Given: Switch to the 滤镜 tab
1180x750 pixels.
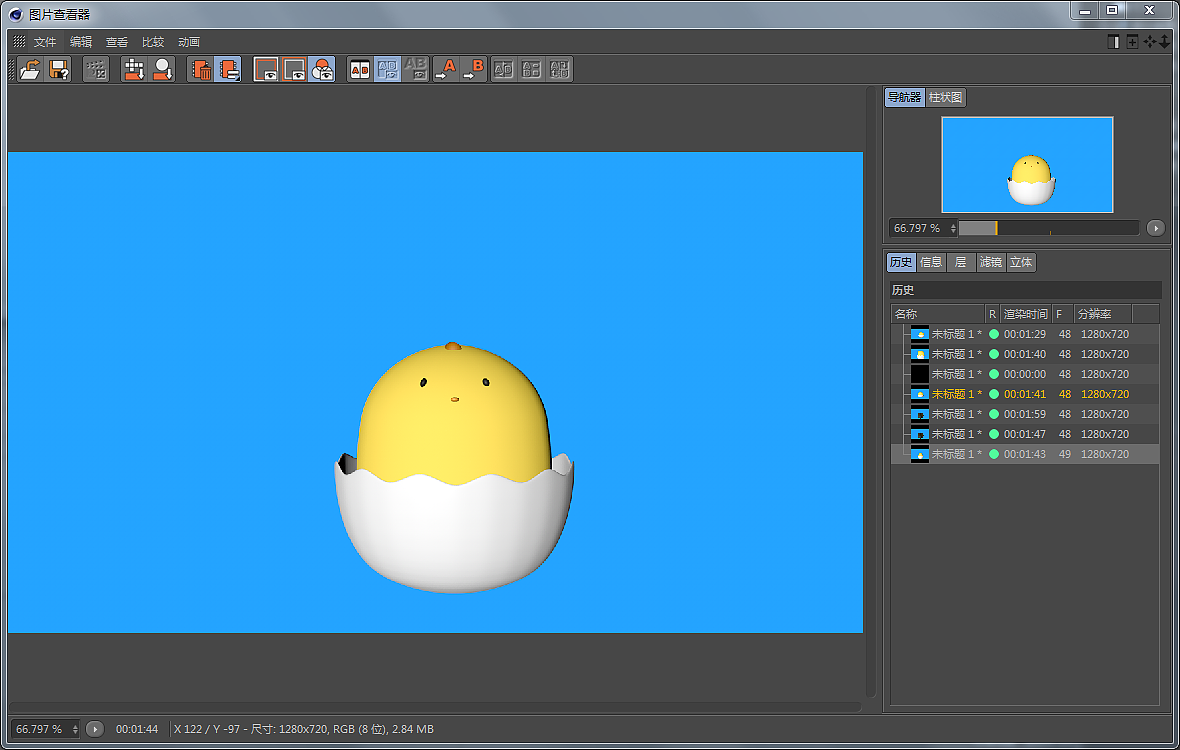Looking at the screenshot, I should tap(991, 262).
